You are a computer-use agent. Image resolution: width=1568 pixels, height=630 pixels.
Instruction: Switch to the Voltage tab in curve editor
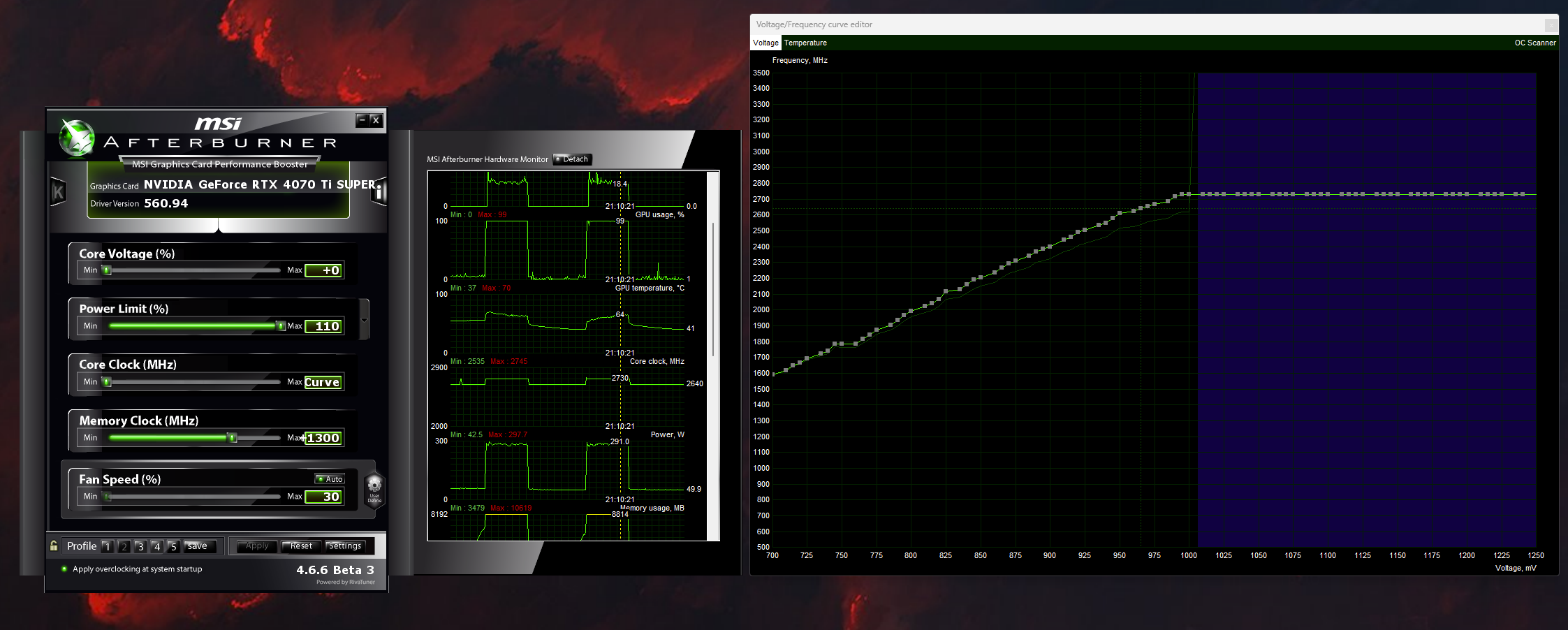(x=765, y=43)
